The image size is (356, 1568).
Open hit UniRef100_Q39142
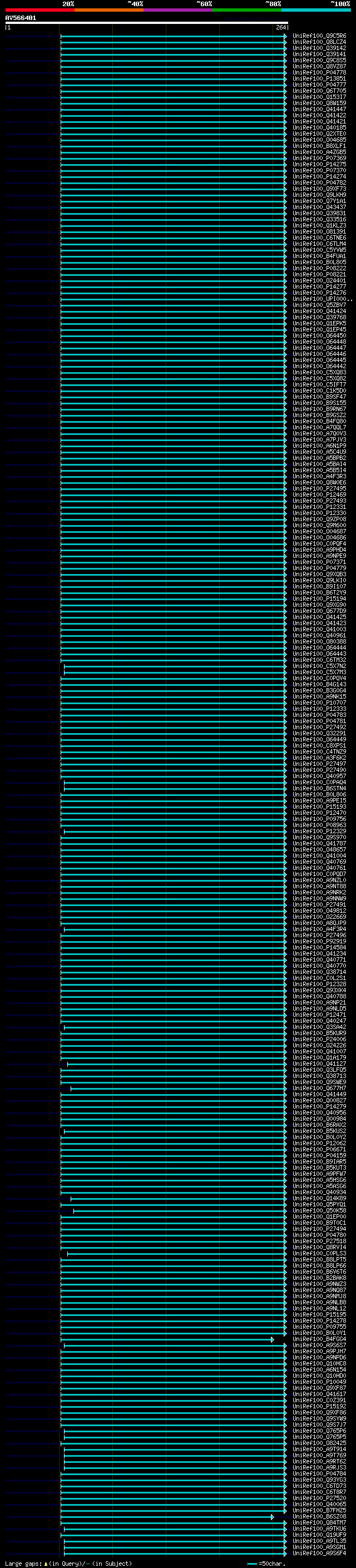pyautogui.click(x=319, y=48)
